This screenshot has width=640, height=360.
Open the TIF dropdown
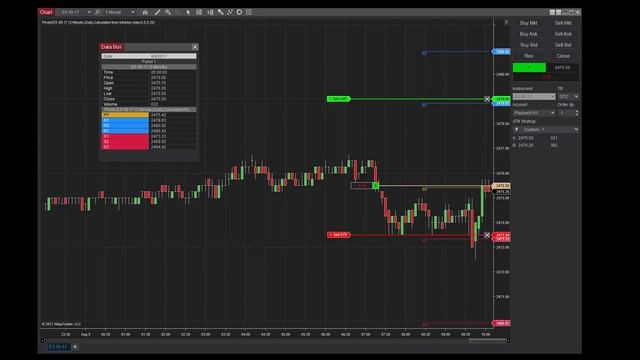569,97
